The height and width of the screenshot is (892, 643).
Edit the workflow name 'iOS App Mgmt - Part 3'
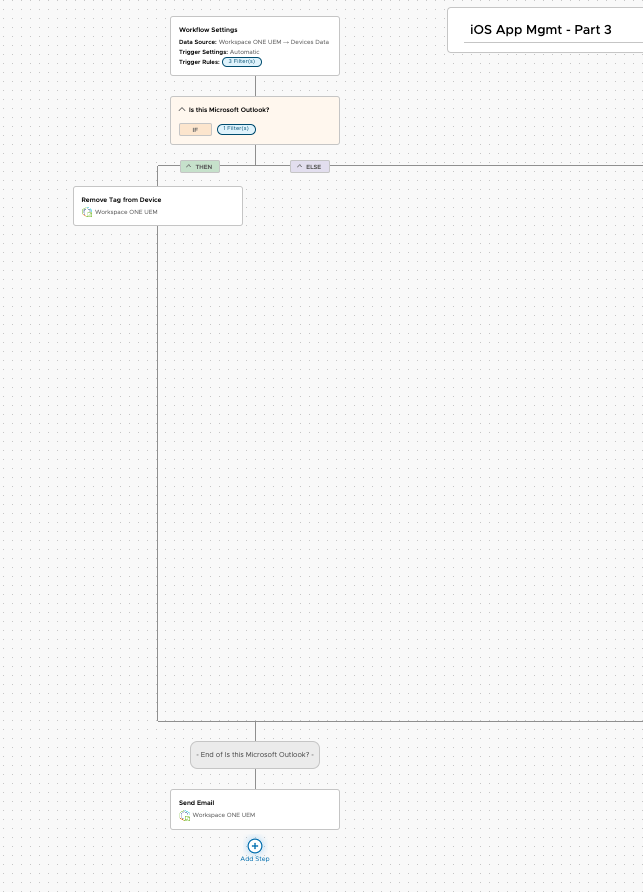(x=541, y=30)
